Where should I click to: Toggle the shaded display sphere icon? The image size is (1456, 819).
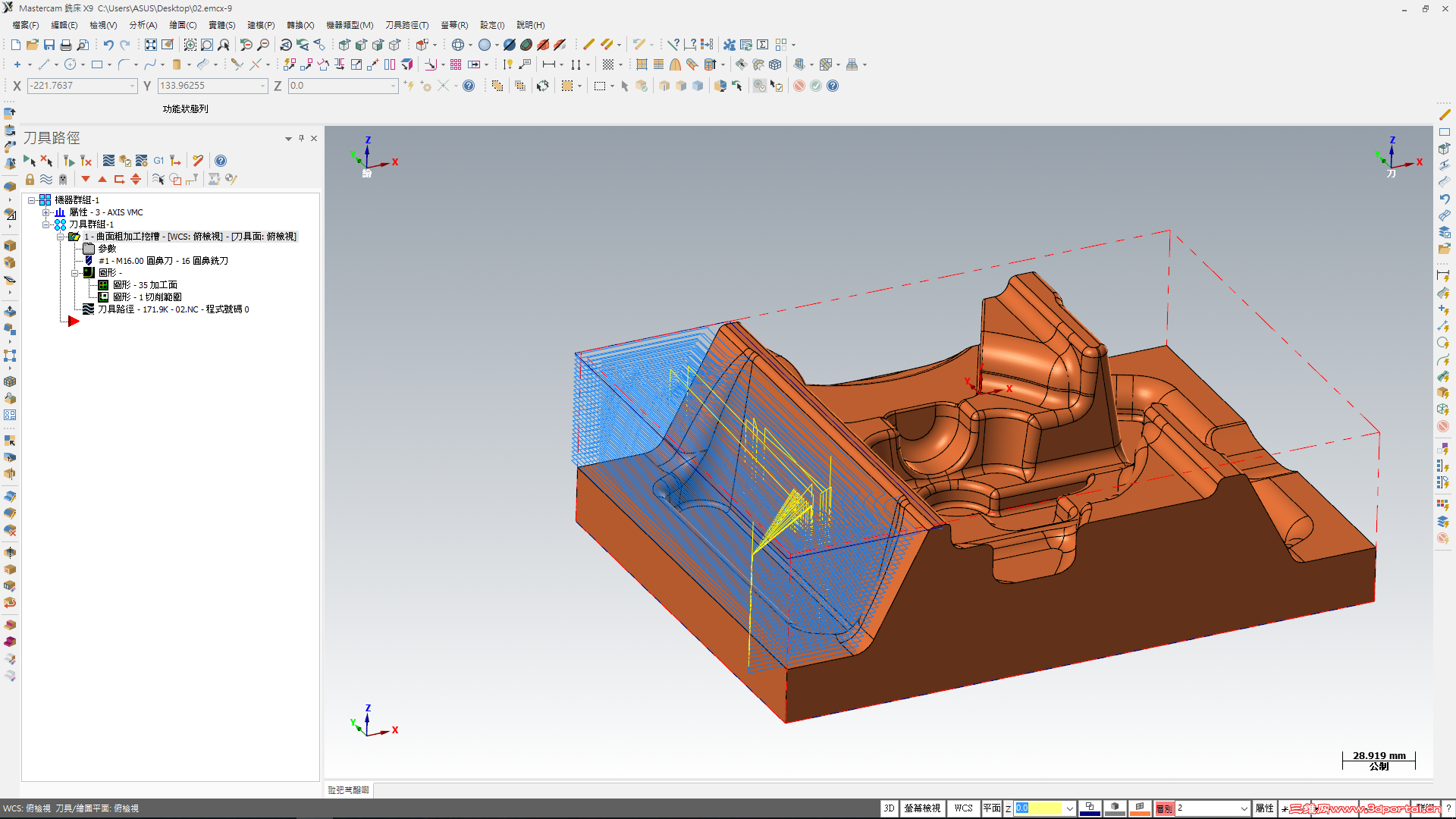click(x=485, y=45)
